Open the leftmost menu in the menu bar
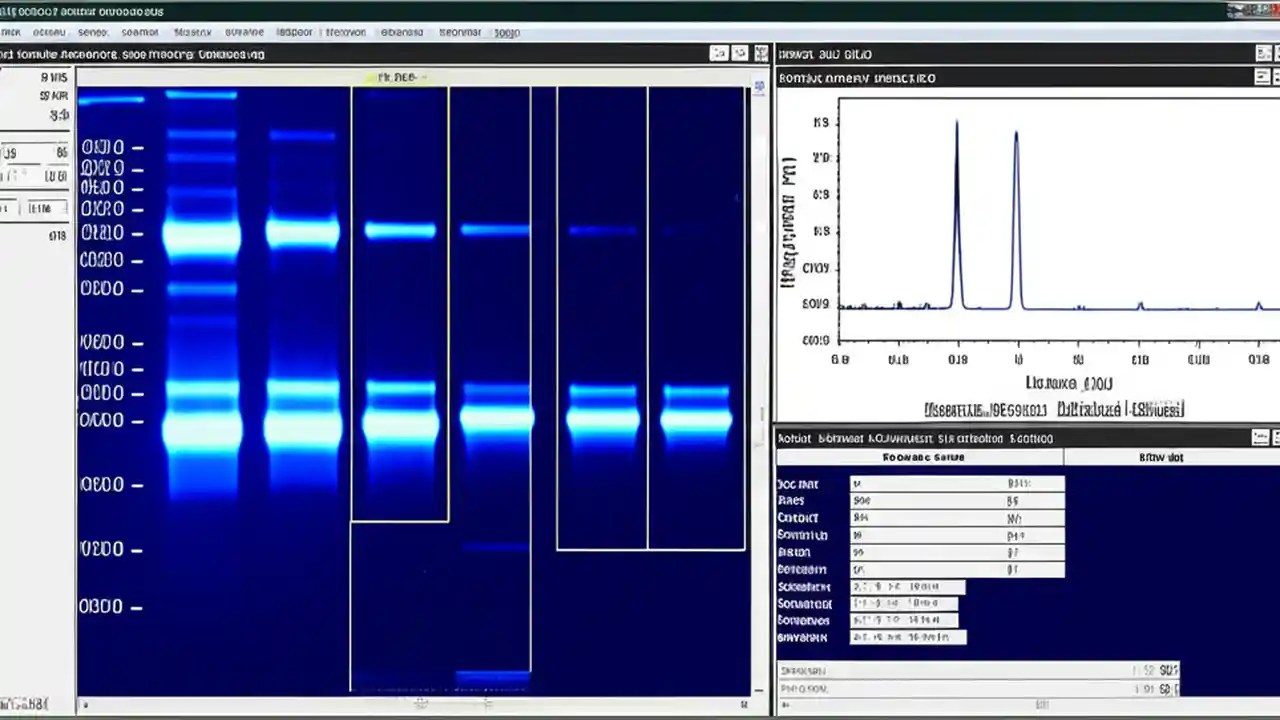1280x720 pixels. click(x=12, y=32)
